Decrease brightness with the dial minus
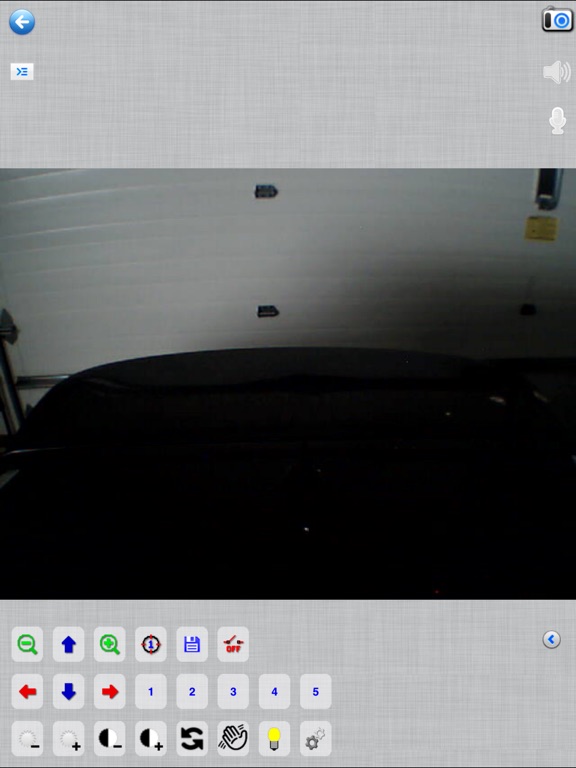 (x=27, y=738)
